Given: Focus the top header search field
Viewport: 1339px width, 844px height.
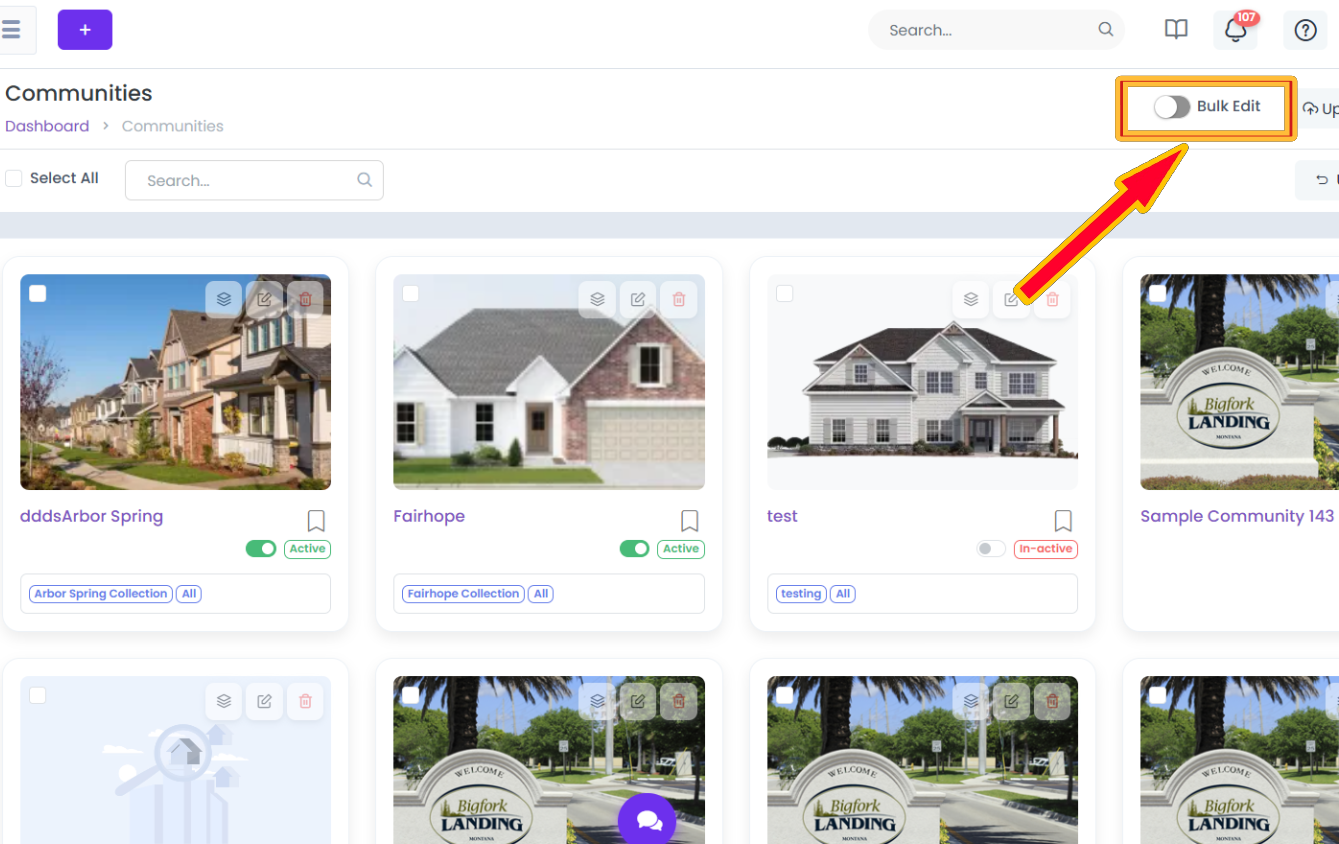Looking at the screenshot, I should (996, 30).
